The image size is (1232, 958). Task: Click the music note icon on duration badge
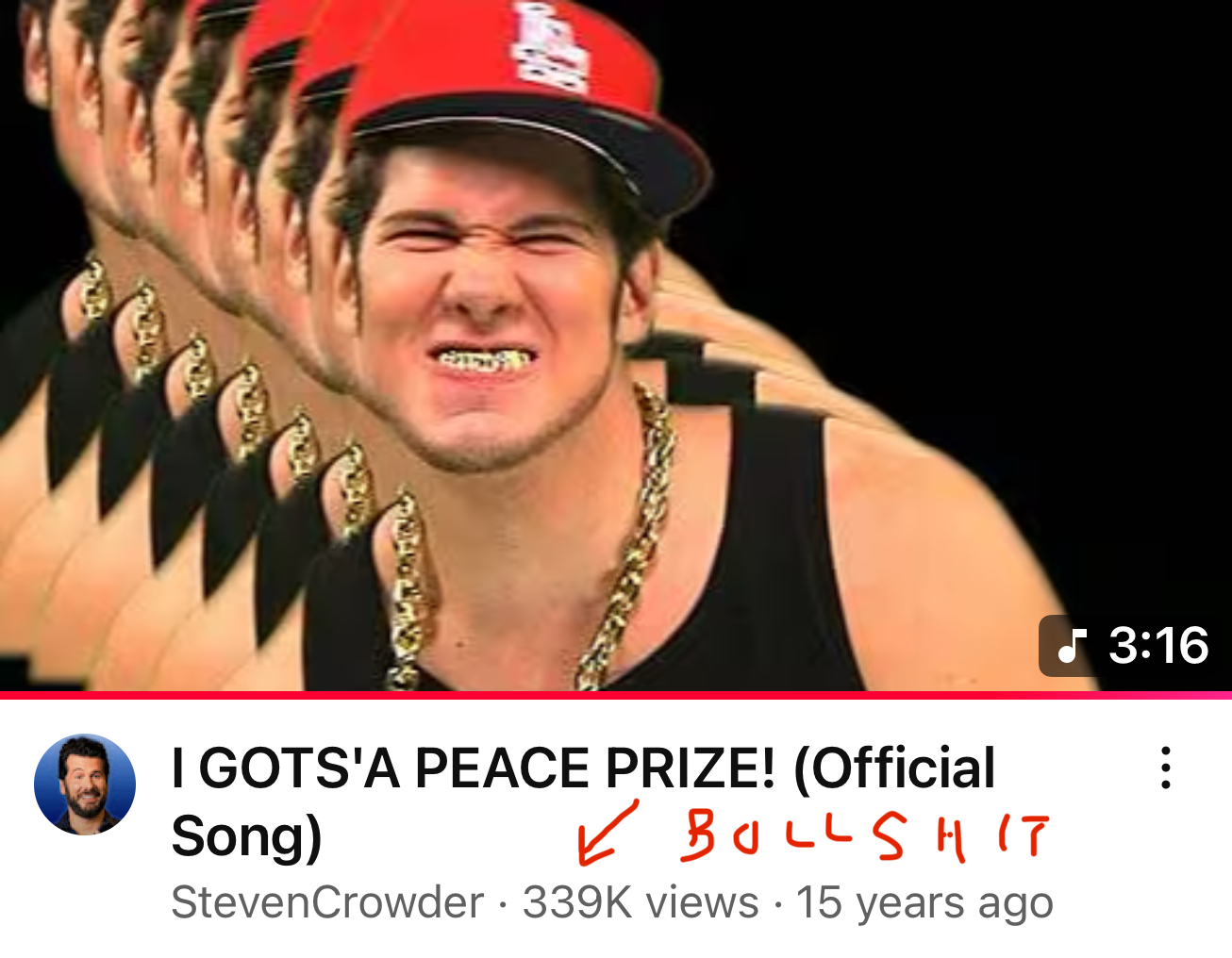click(x=1070, y=646)
